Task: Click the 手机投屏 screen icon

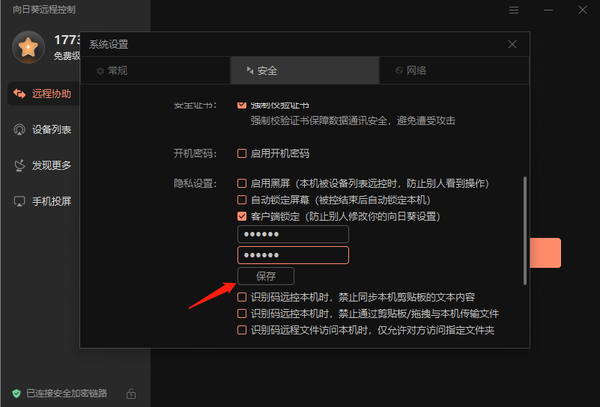Action: click(x=19, y=201)
